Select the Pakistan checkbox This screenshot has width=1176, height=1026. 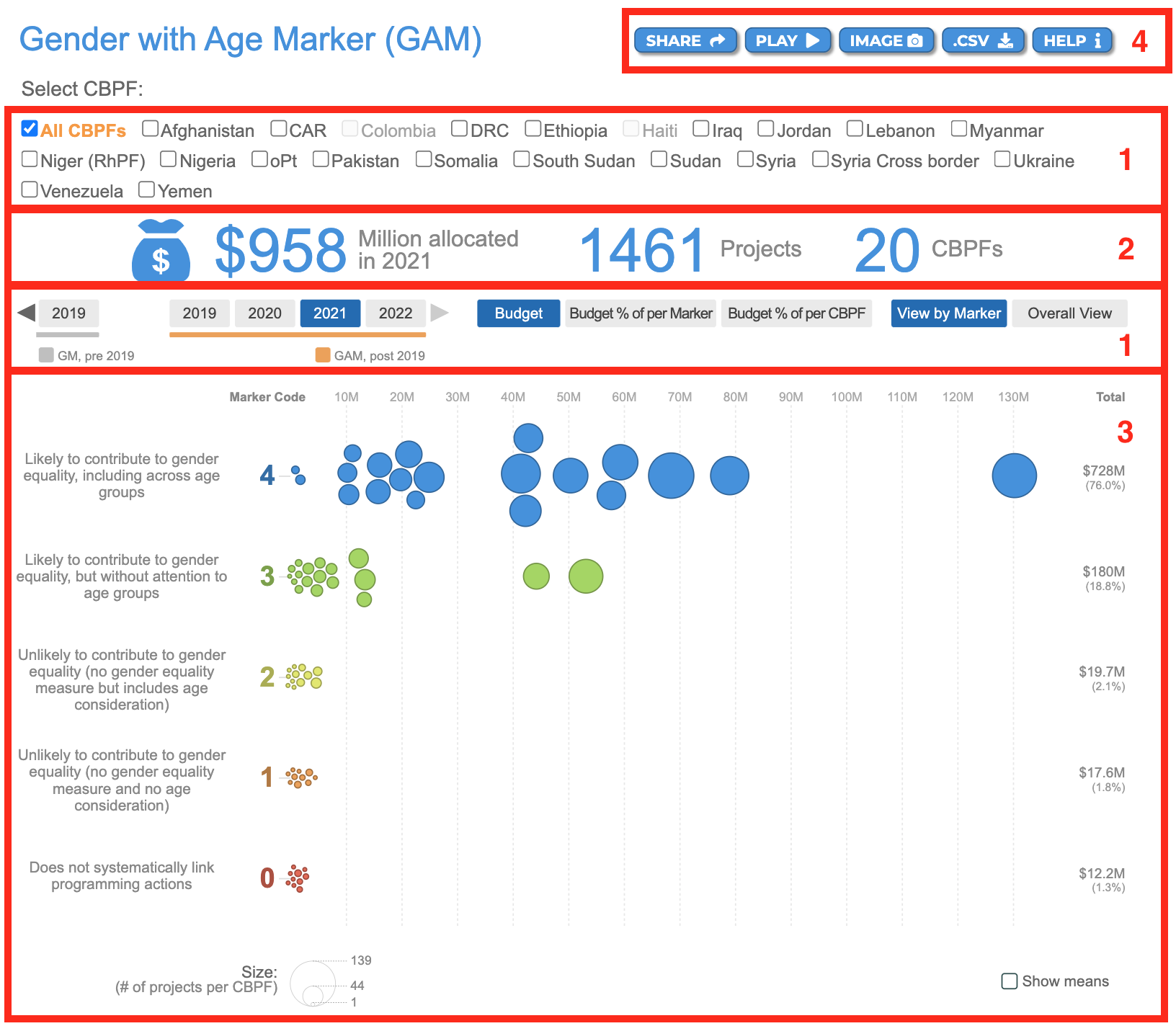(x=321, y=159)
